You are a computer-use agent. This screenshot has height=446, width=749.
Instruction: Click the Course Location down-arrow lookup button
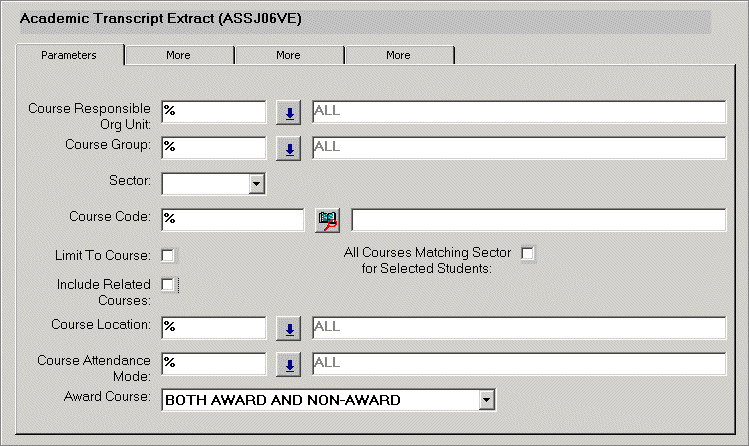289,329
